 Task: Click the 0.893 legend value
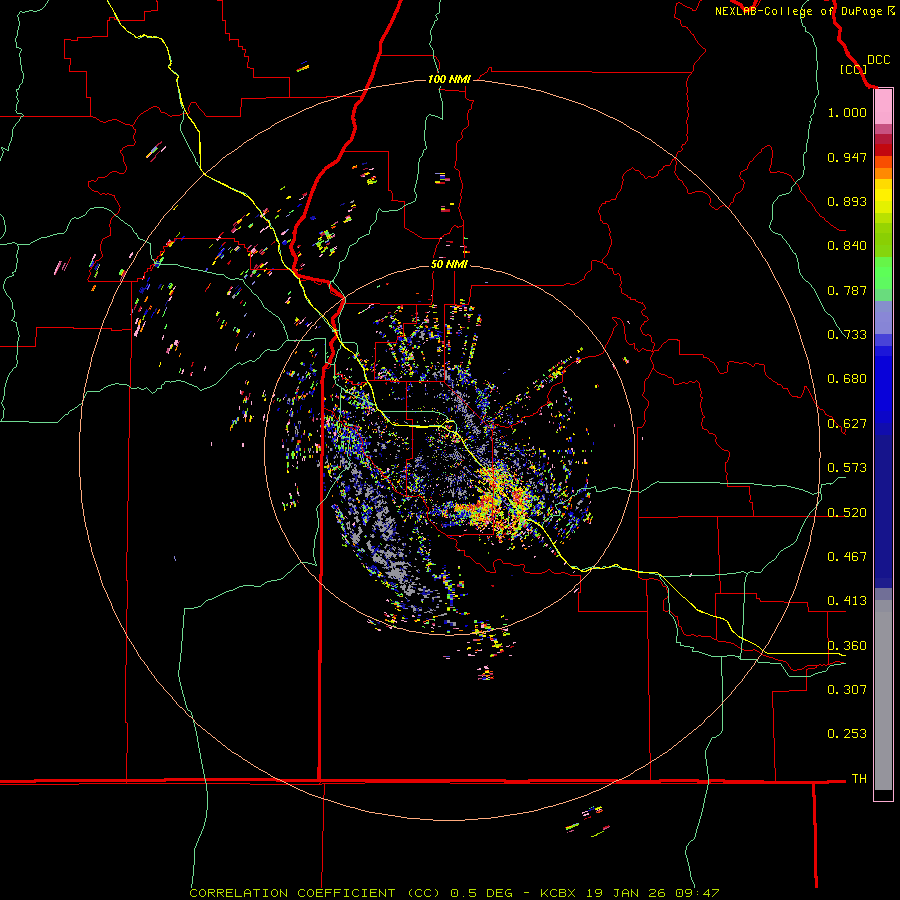pyautogui.click(x=847, y=201)
